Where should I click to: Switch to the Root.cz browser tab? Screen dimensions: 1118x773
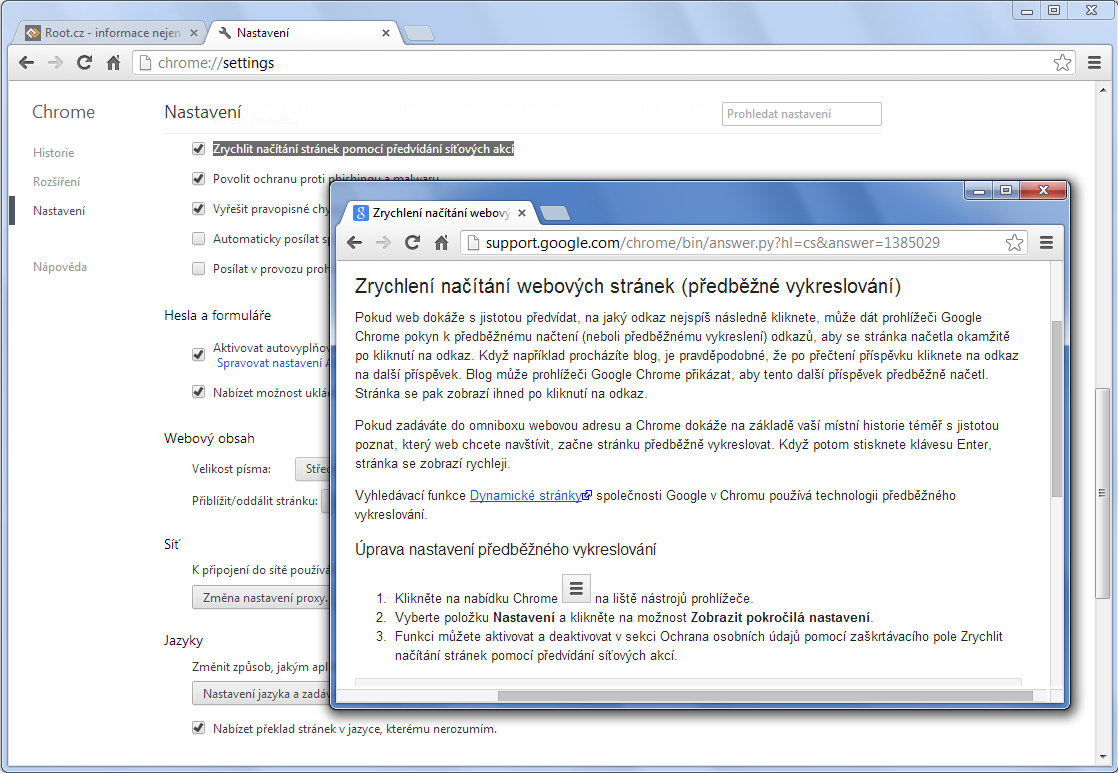(x=105, y=31)
